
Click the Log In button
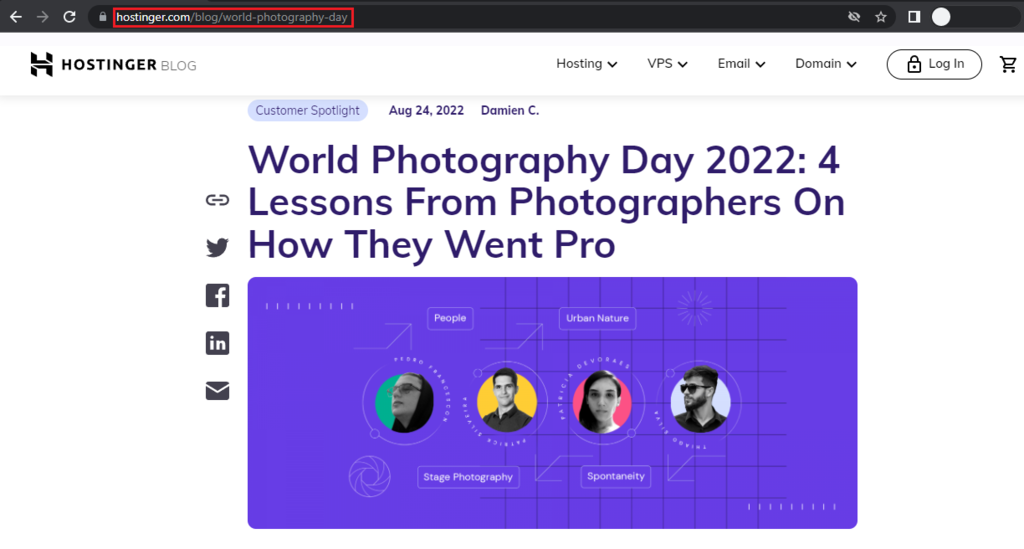(x=934, y=64)
